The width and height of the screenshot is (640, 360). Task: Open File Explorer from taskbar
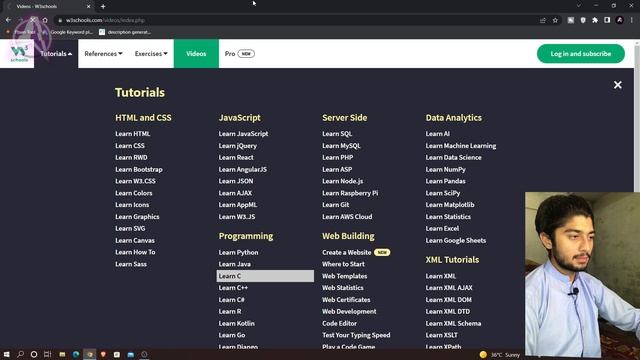62,354
